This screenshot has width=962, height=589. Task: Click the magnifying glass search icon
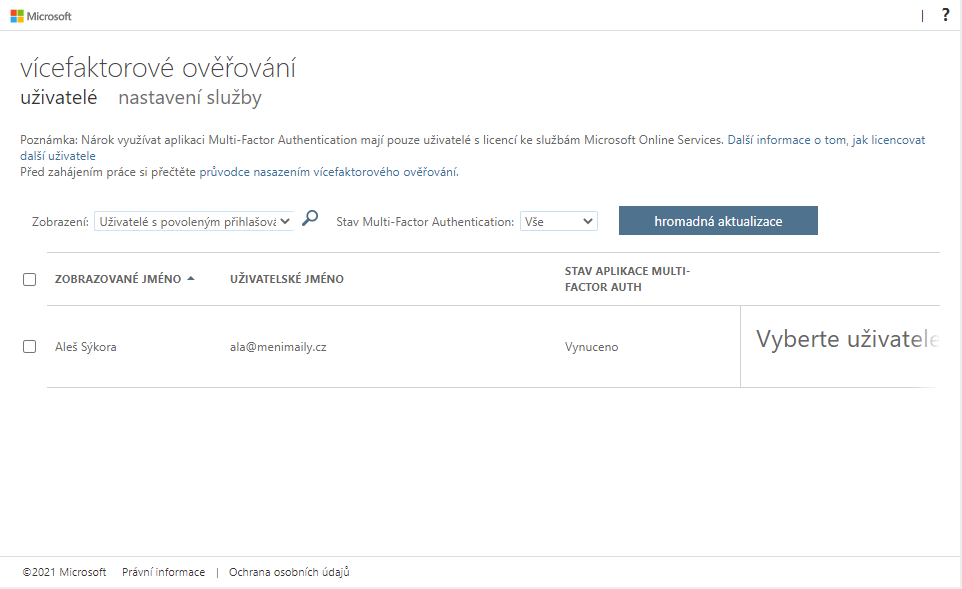click(x=310, y=218)
